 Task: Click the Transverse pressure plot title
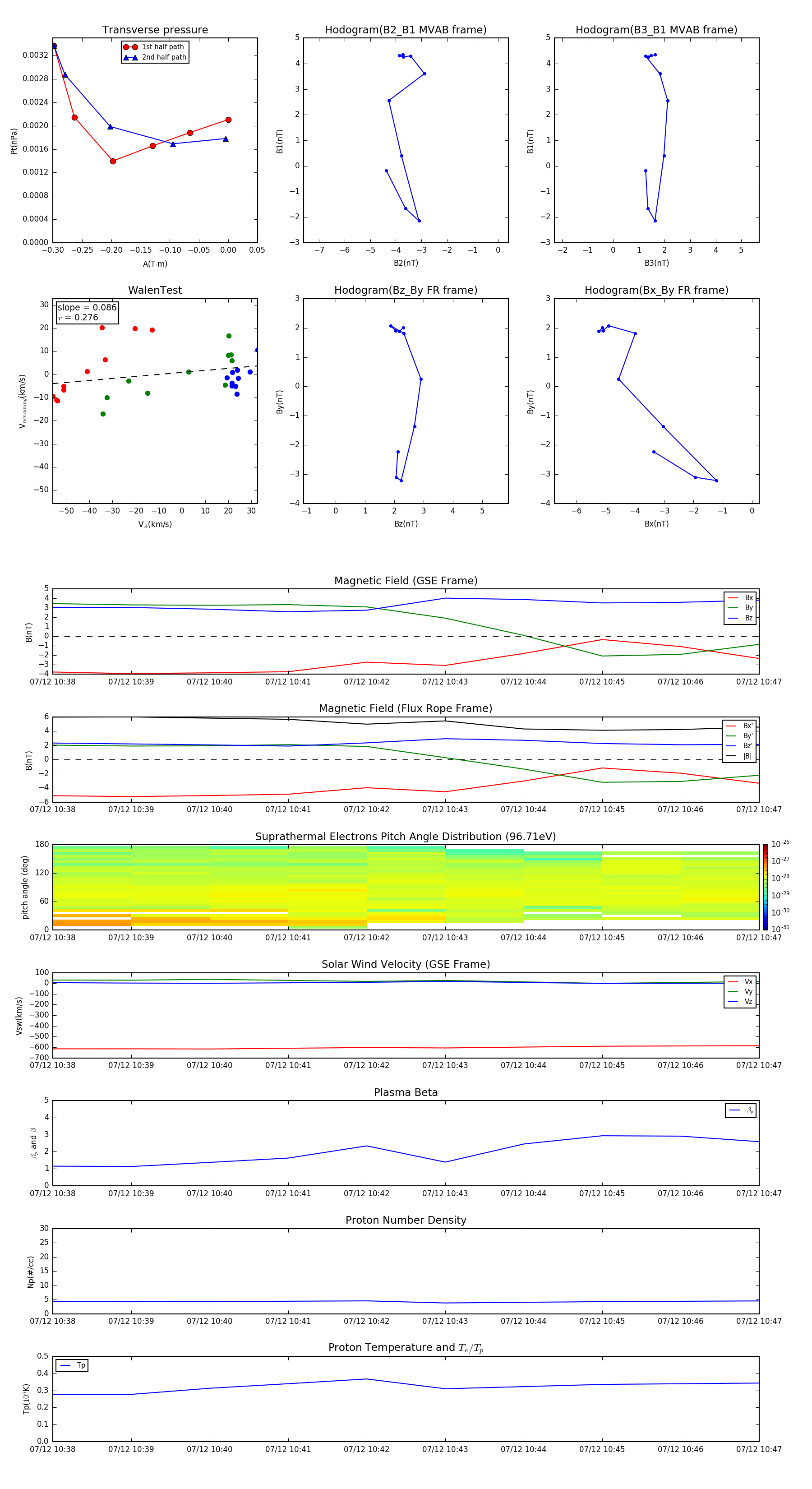coord(155,30)
